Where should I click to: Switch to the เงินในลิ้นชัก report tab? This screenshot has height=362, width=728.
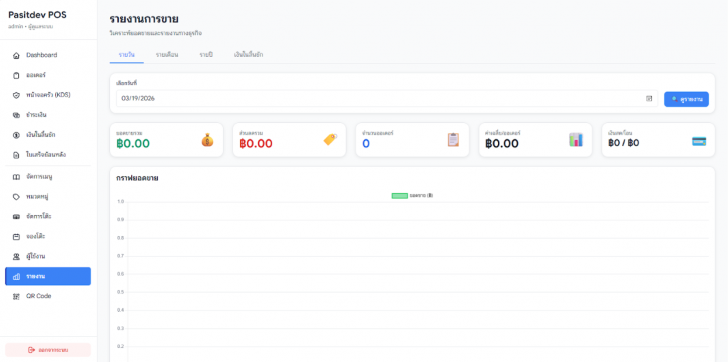[x=248, y=55]
